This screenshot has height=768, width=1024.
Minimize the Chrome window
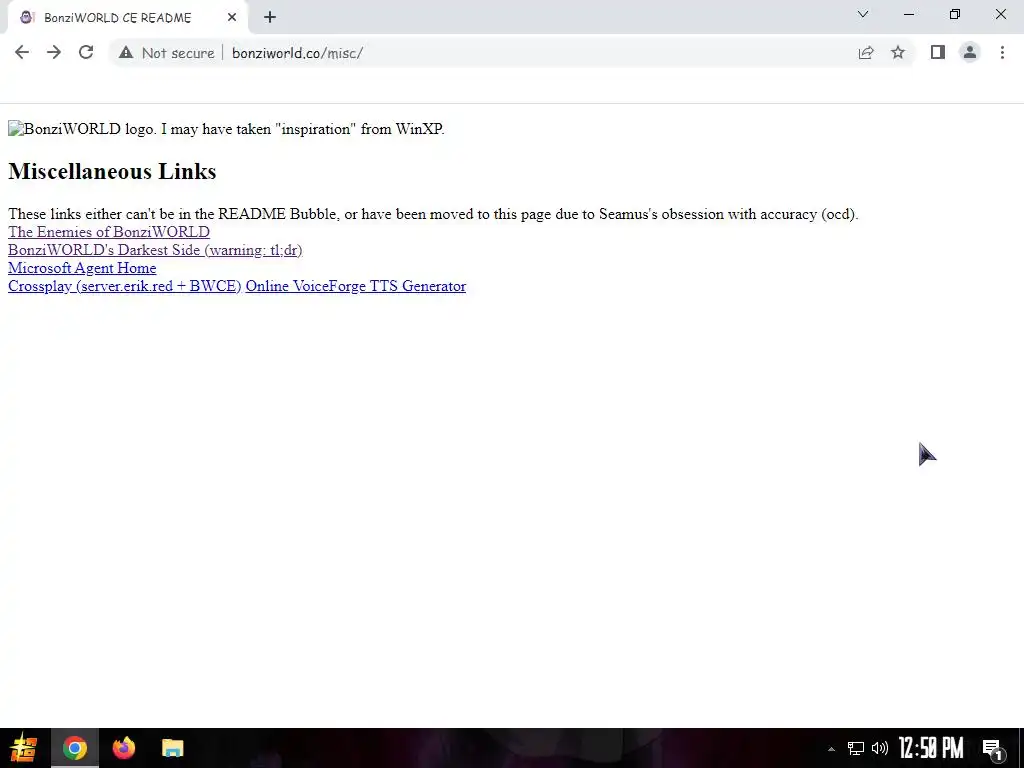pos(909,14)
